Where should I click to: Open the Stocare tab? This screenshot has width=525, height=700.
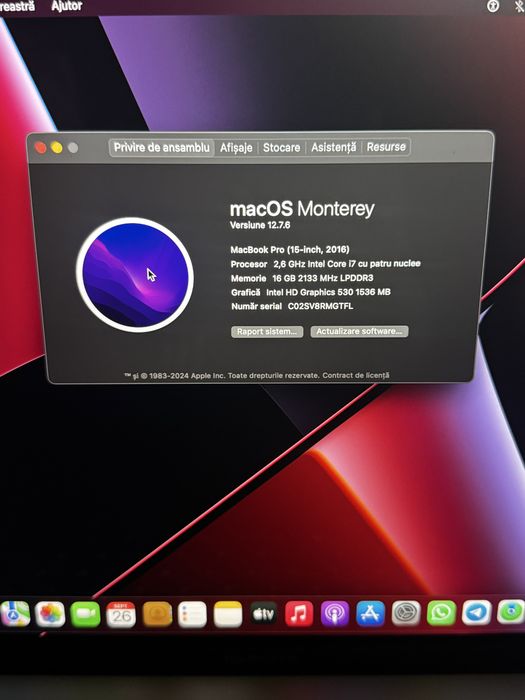[282, 147]
